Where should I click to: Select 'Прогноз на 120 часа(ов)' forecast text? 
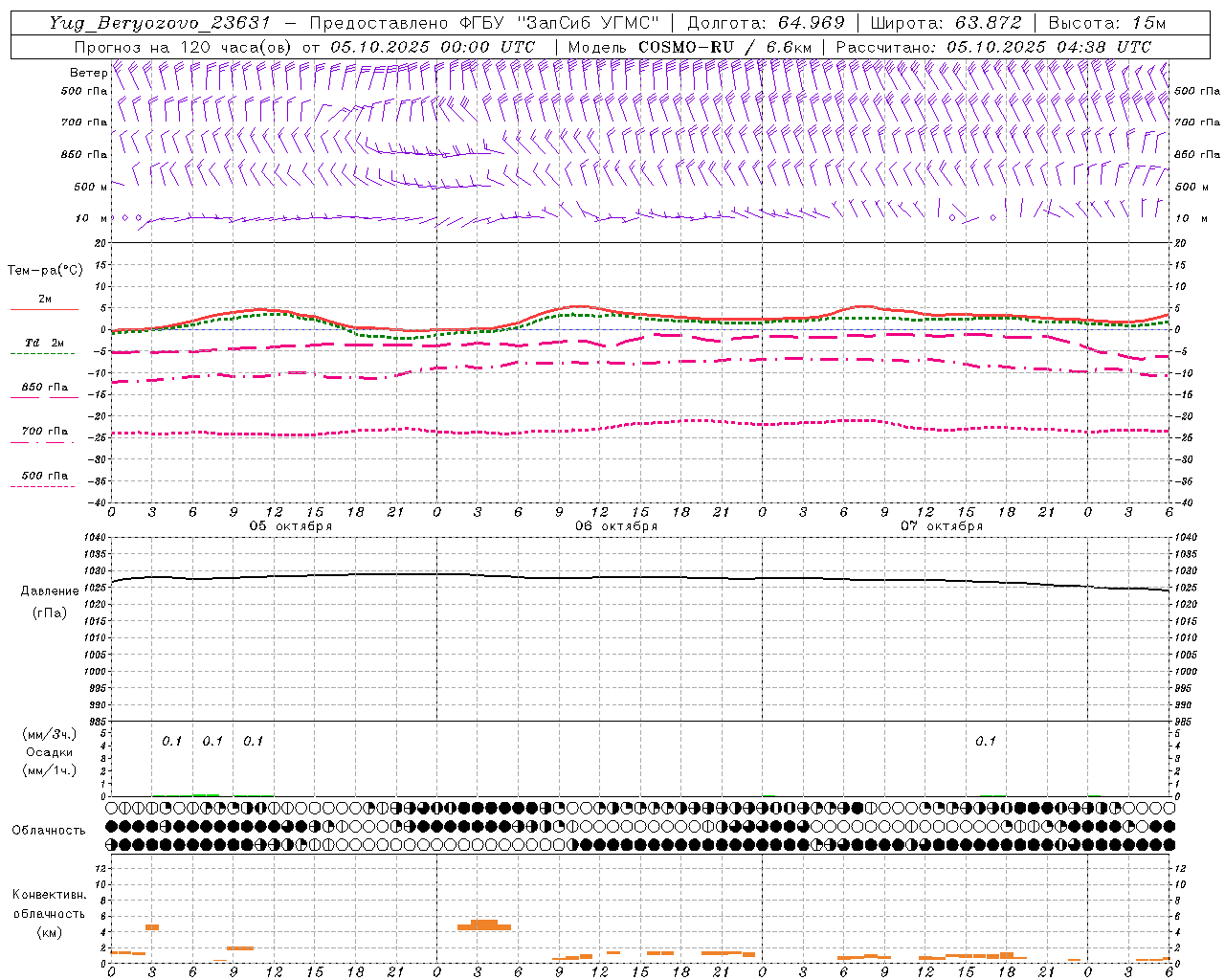pyautogui.click(x=184, y=47)
